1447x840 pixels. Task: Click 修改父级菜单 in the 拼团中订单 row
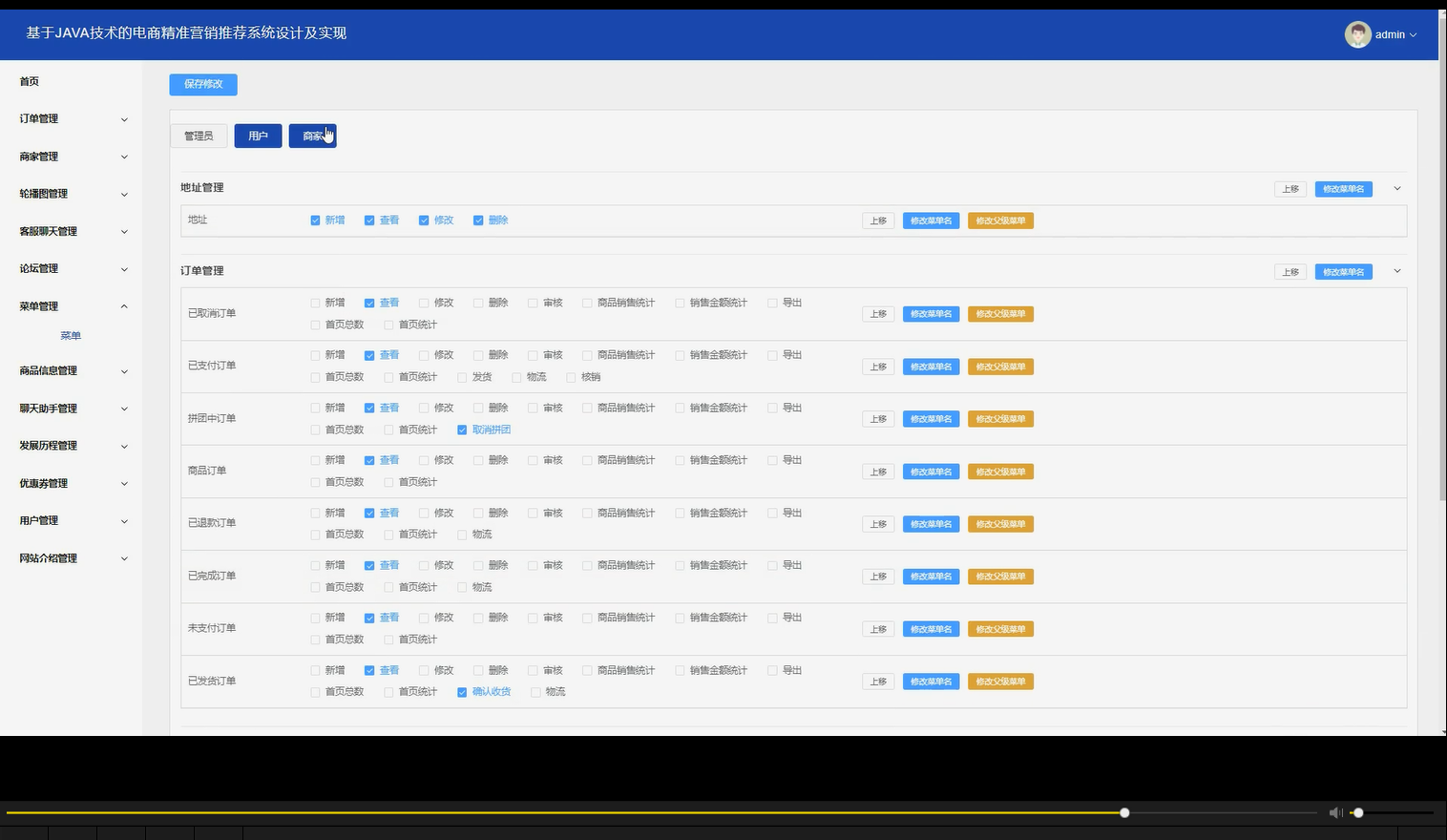[x=1000, y=419]
